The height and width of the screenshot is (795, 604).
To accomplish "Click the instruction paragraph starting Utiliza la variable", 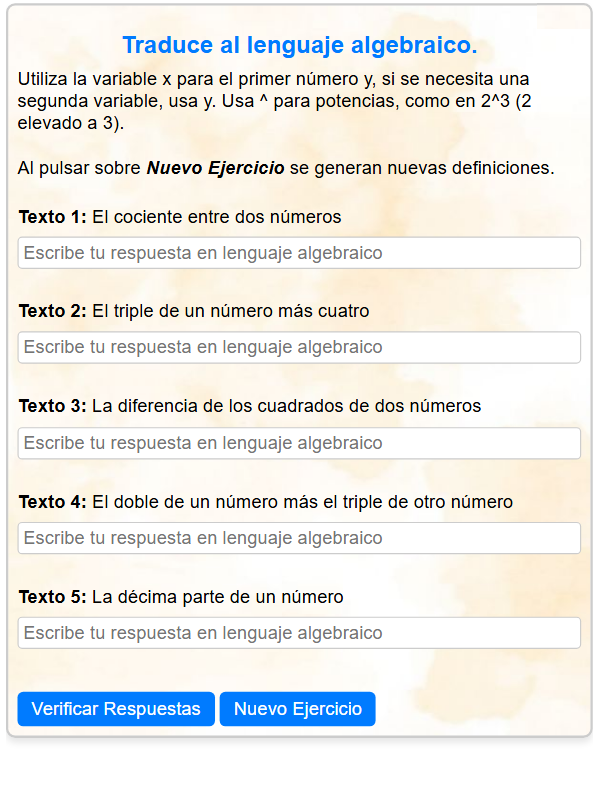I will click(274, 101).
